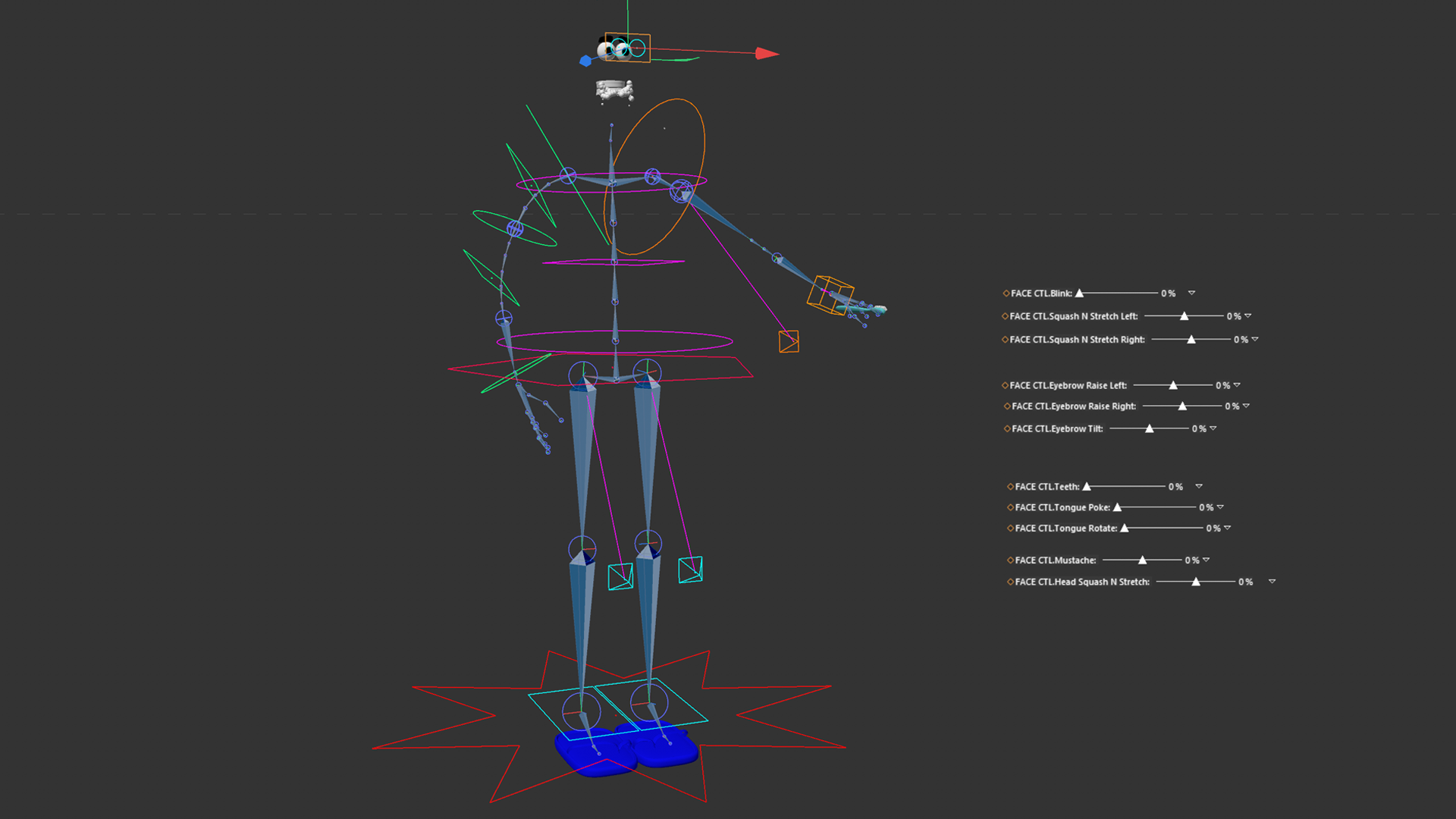
Task: Click the small orange elbow pole-vector box
Action: pos(789,341)
